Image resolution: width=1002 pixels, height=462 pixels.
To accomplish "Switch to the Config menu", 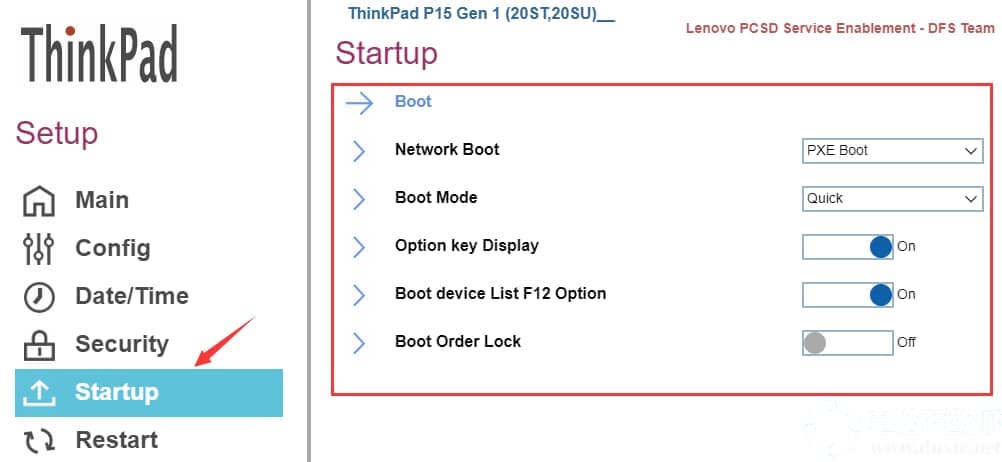I will point(112,248).
